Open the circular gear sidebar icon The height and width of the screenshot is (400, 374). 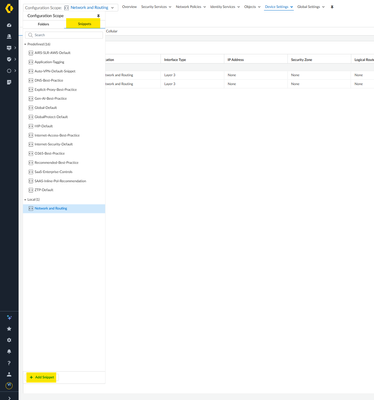tap(9, 71)
